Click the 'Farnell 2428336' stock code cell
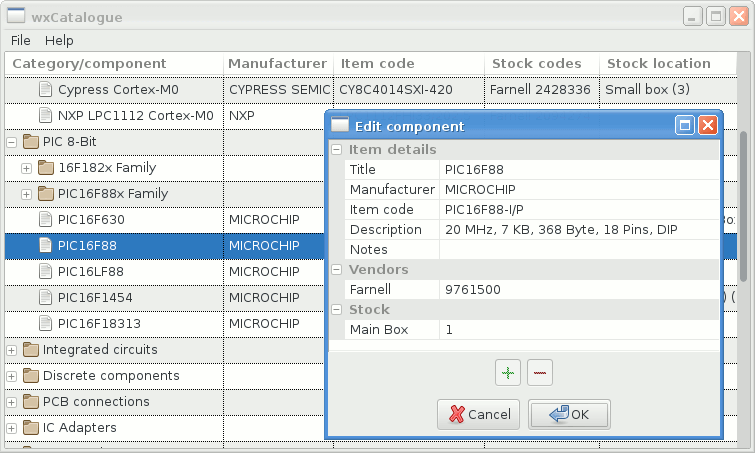Viewport: 755px width, 453px height. point(542,90)
